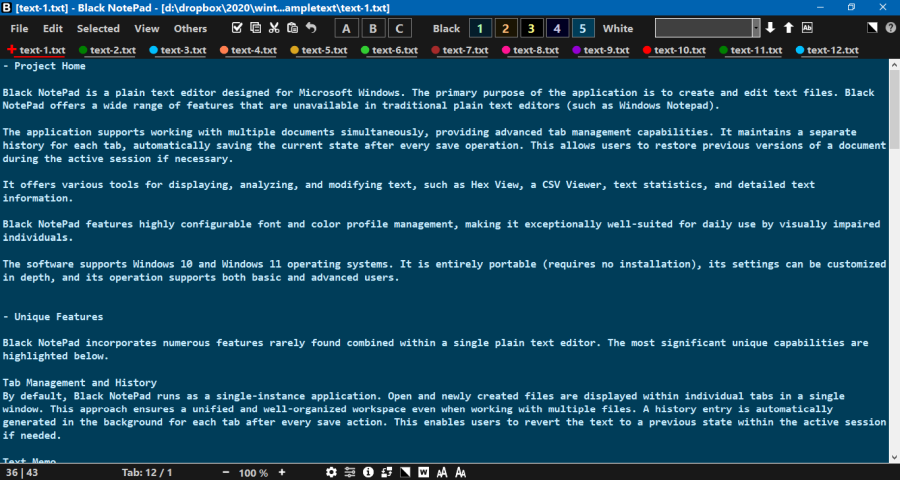
Task: Click the scrollbar up arrow
Action: tap(894, 65)
